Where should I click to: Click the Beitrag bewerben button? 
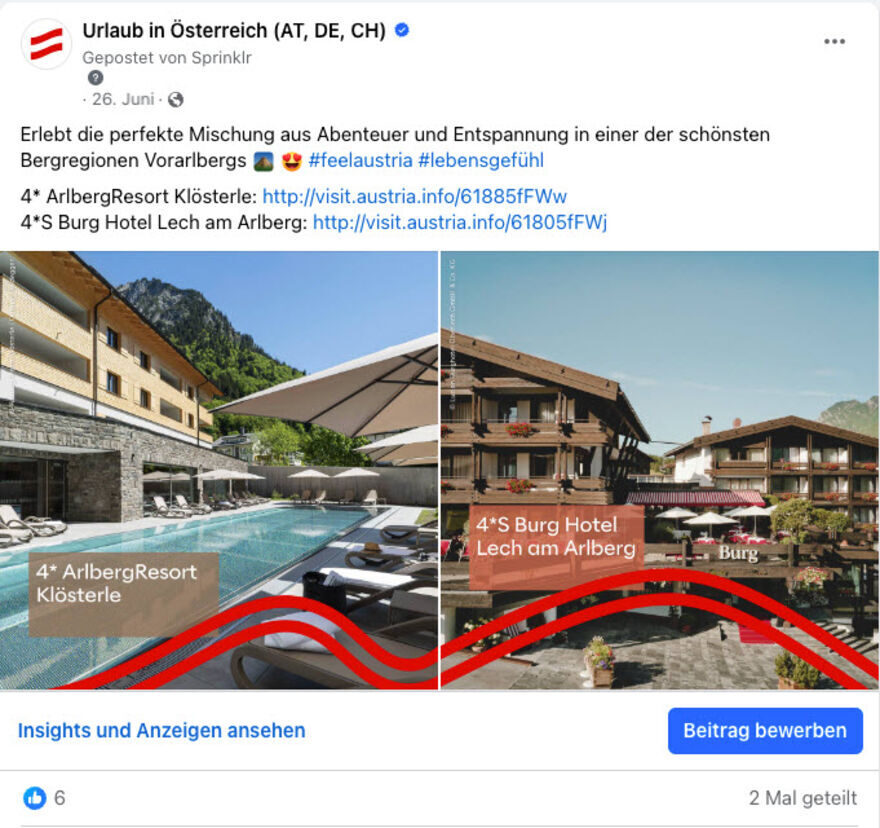pyautogui.click(x=765, y=730)
